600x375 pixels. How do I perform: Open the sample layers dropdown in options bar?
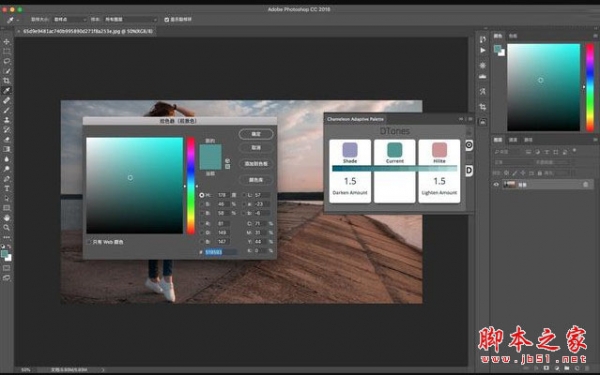point(130,20)
